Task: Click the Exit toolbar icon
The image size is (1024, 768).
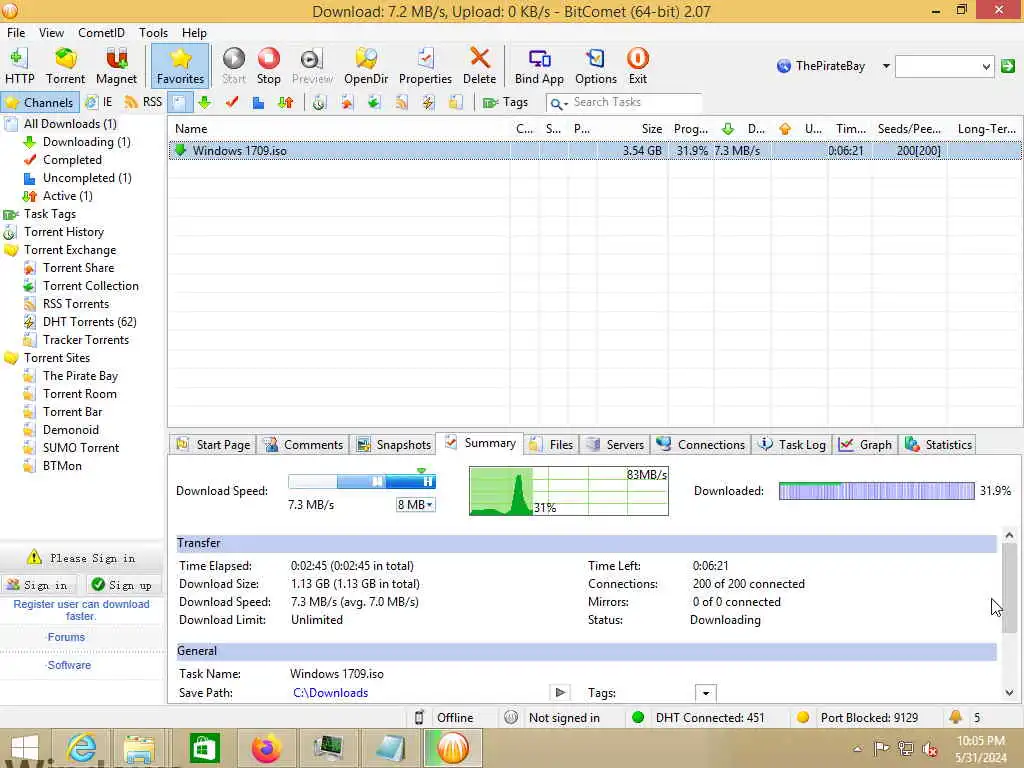Action: click(x=637, y=66)
